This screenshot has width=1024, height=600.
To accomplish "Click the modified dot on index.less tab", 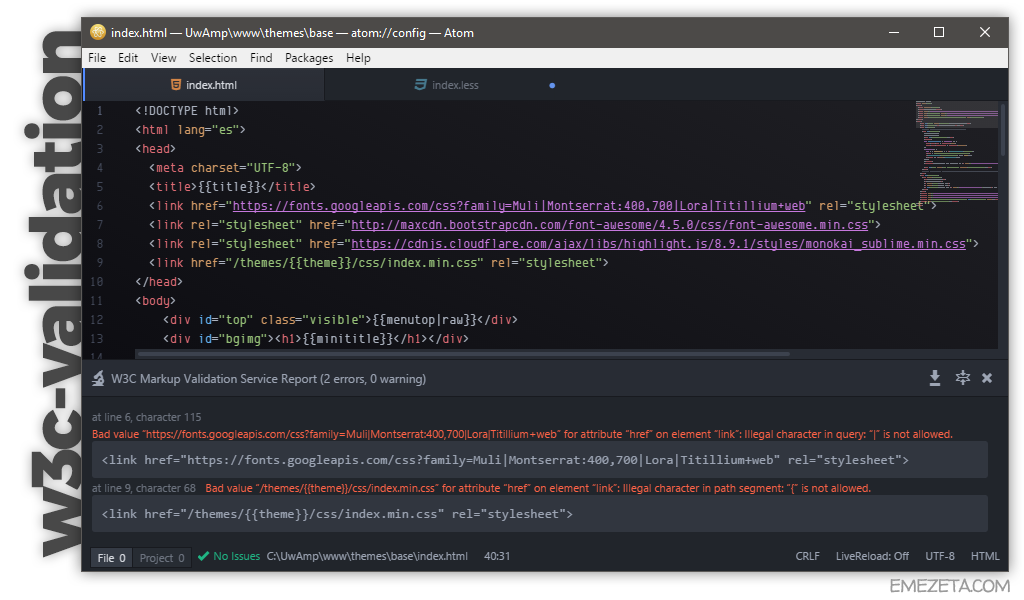I will 552,86.
